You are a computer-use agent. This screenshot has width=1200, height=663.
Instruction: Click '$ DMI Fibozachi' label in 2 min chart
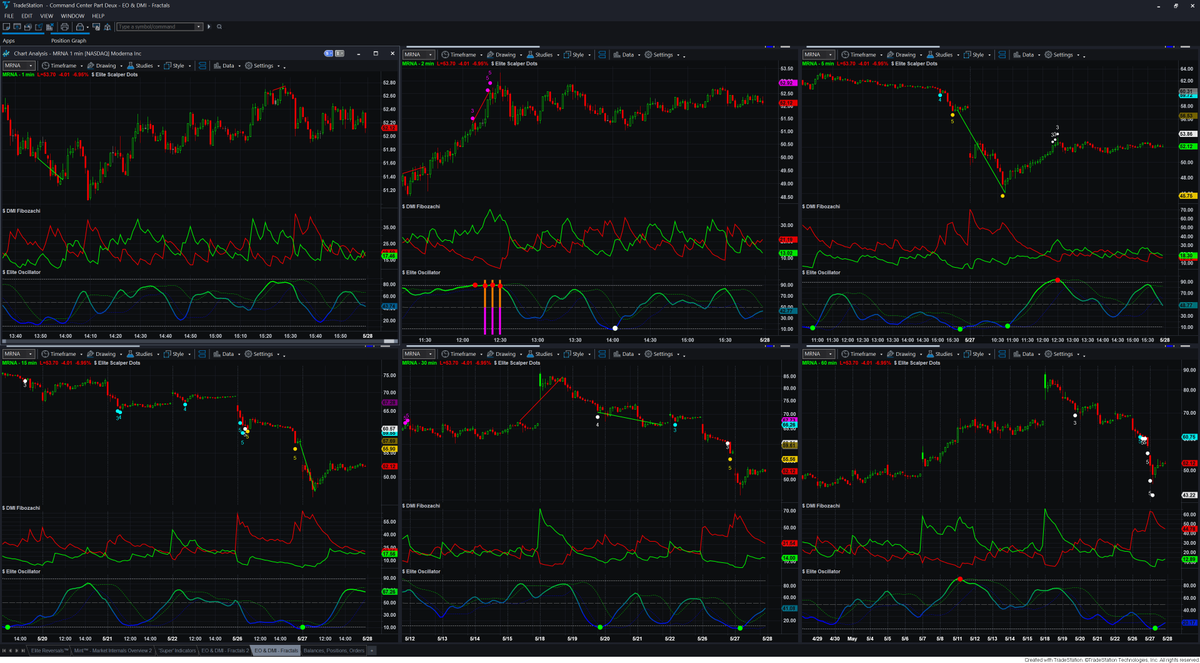click(421, 206)
